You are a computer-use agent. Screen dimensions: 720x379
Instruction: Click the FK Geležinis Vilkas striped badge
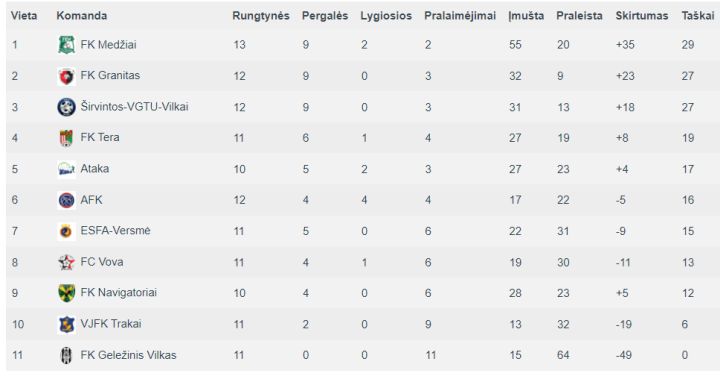[66, 355]
